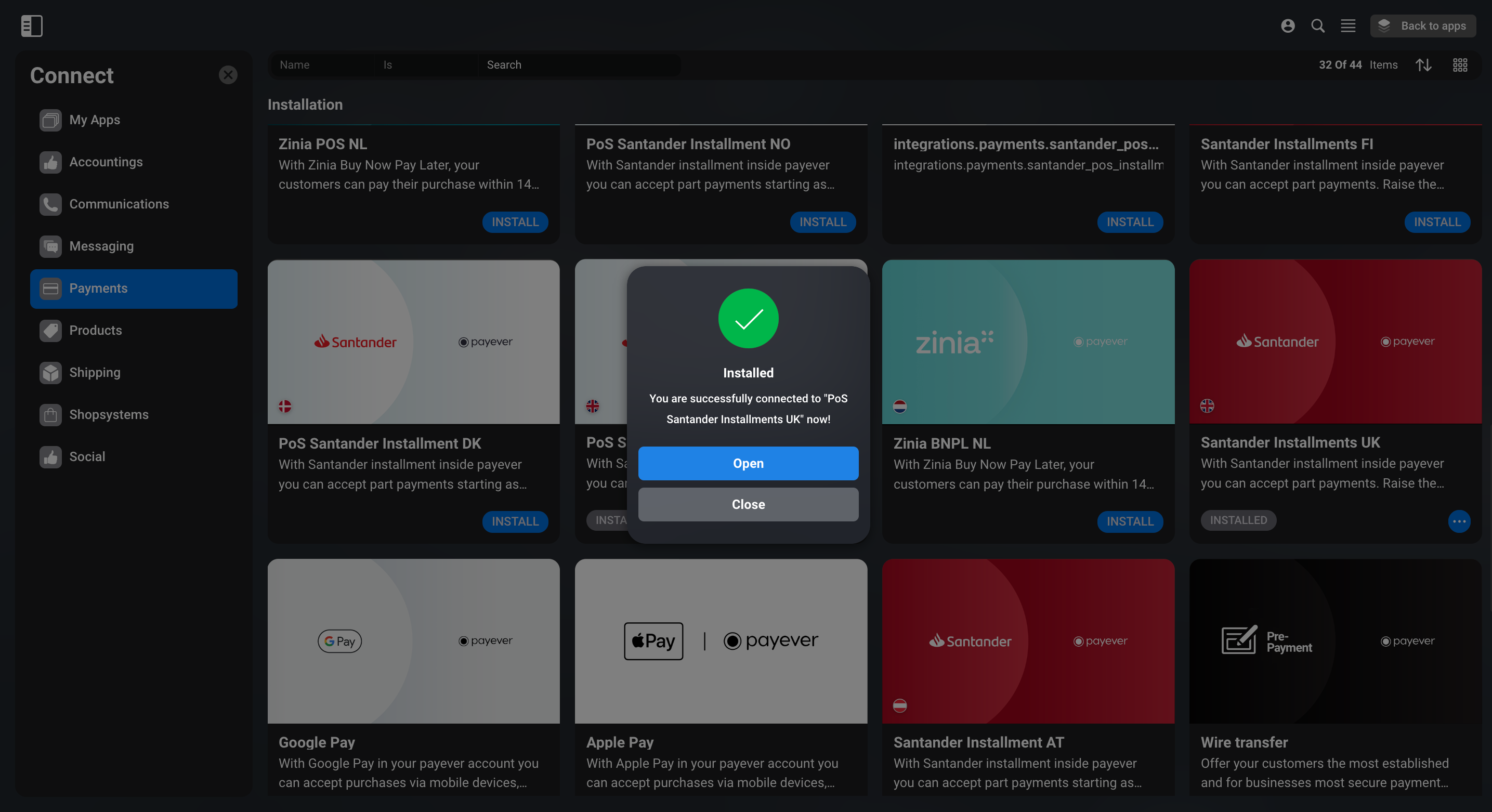Click the Wire transfer title text
The image size is (1492, 812).
[1244, 742]
